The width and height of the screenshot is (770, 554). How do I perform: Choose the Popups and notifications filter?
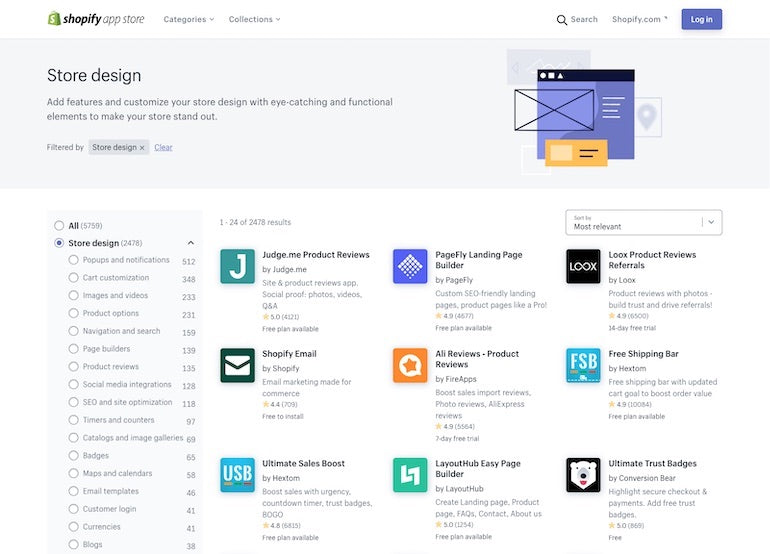click(x=73, y=260)
